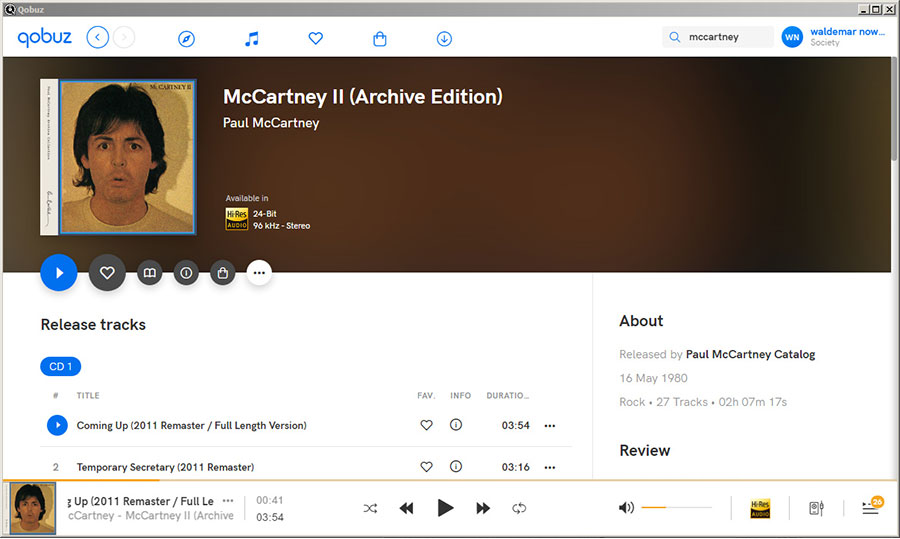Open Favorites heart in top navigation

pyautogui.click(x=316, y=38)
